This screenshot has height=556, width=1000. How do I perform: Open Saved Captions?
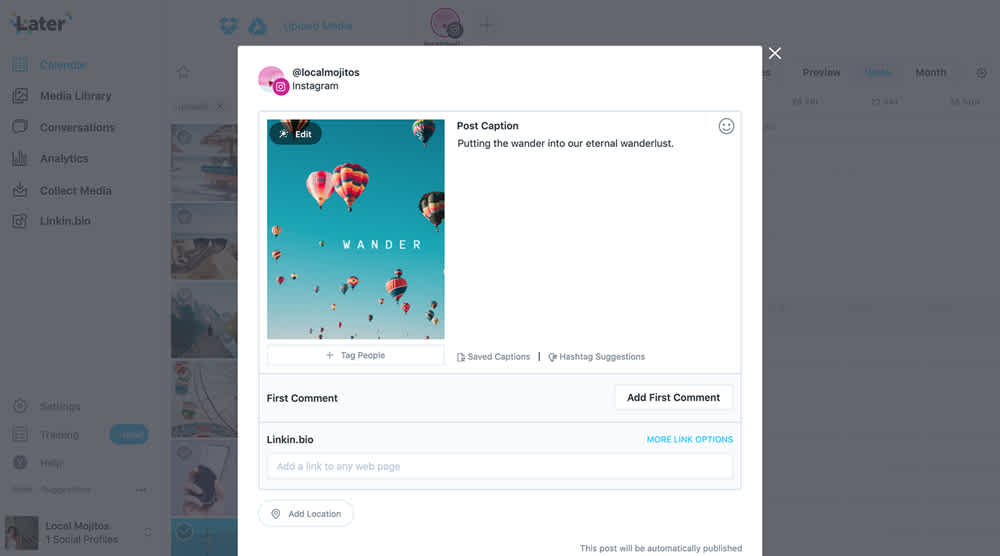click(x=493, y=356)
